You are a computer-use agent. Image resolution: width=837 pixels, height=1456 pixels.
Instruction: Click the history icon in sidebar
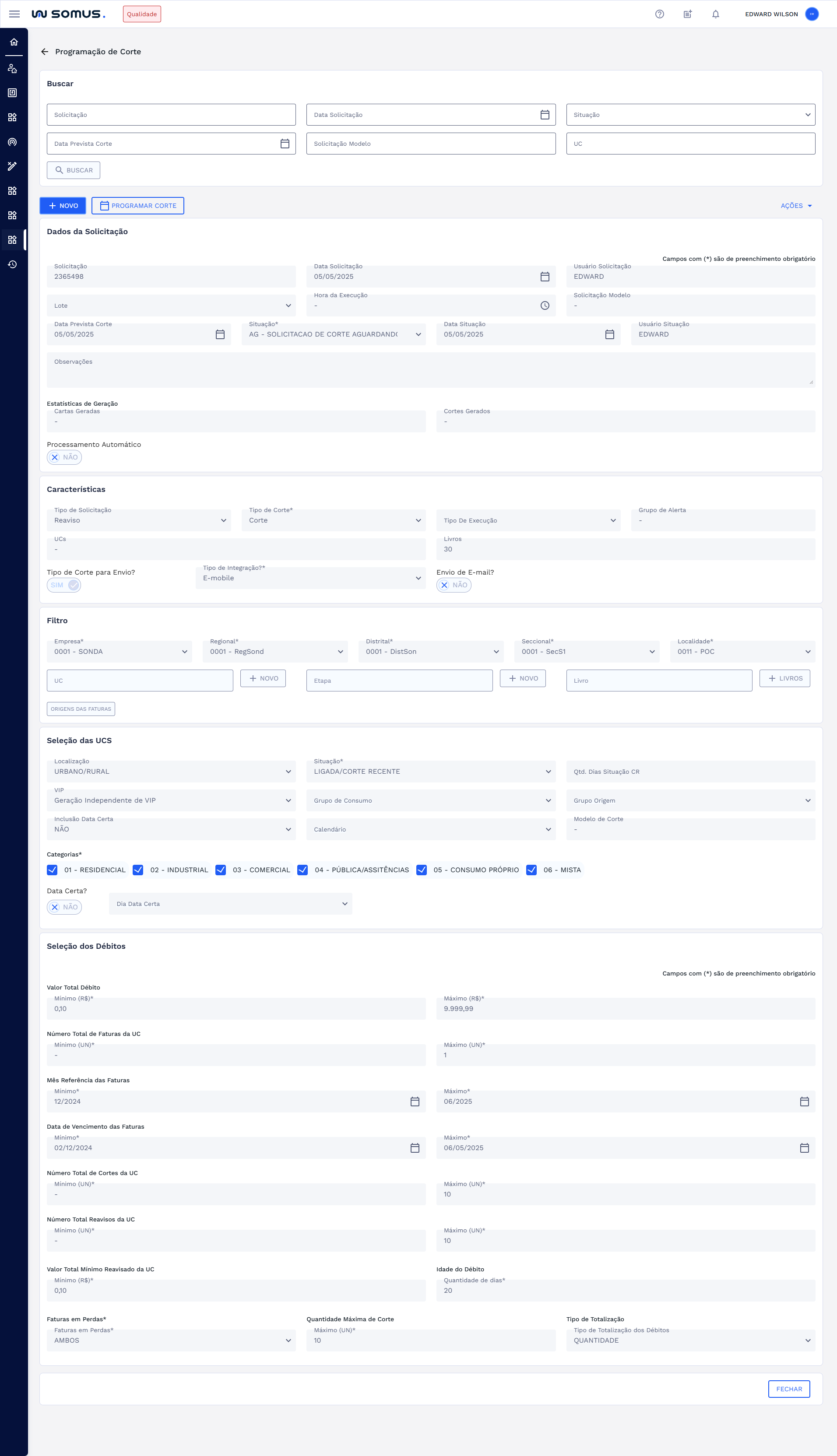(13, 264)
